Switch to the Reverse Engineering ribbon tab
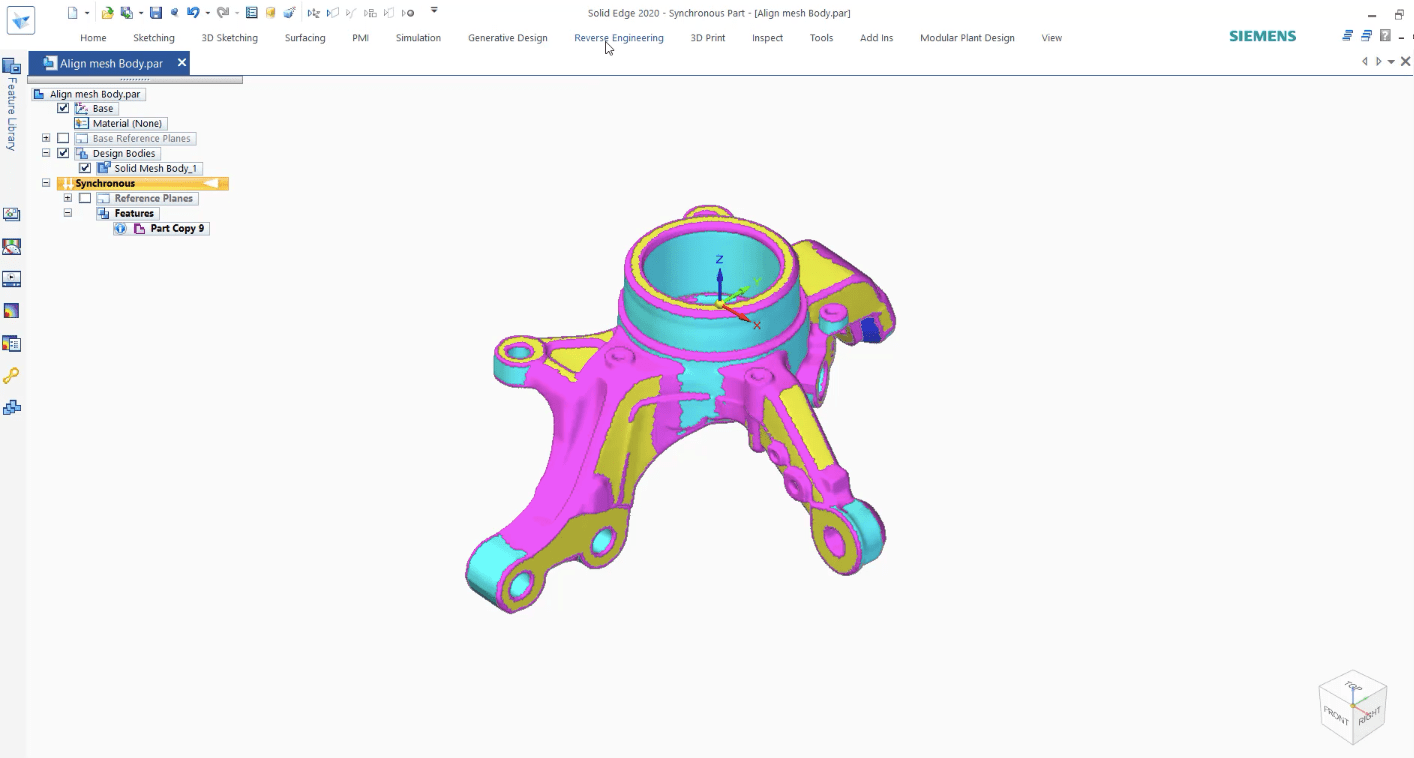The image size is (1414, 758). click(618, 38)
